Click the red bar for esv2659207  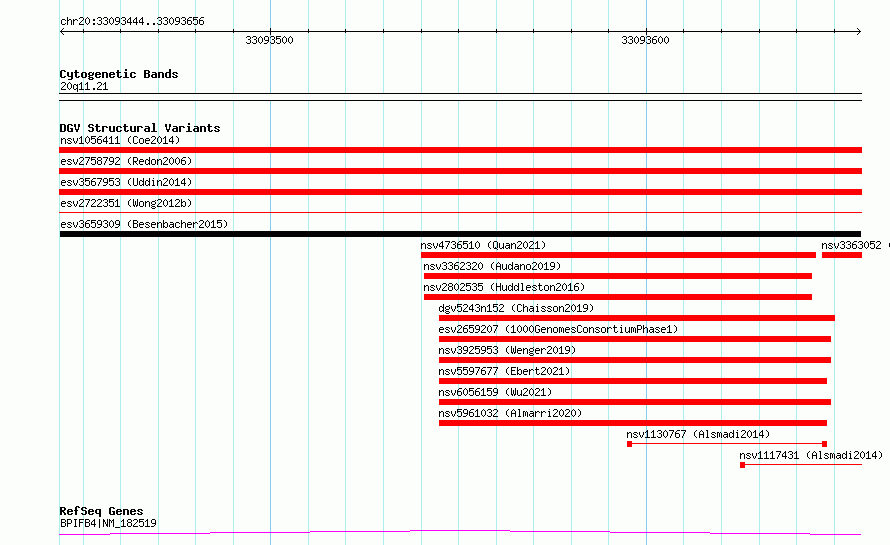pos(635,339)
